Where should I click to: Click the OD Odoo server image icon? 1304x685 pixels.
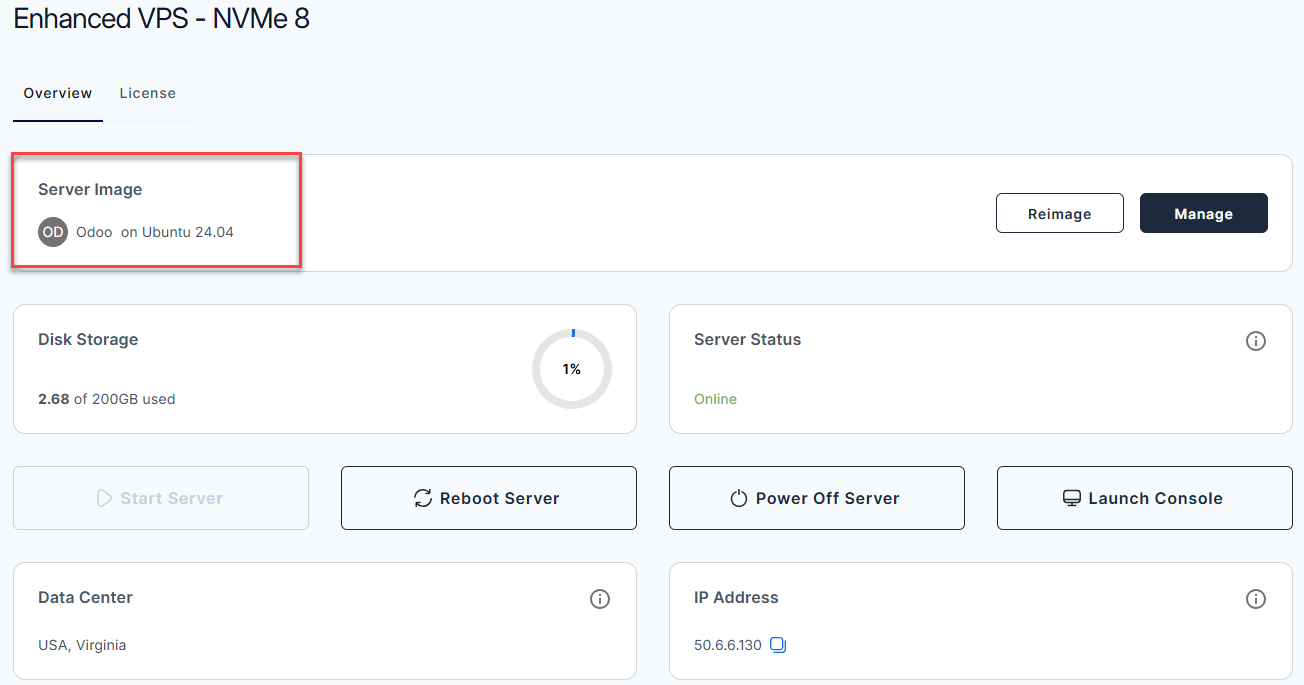(x=52, y=231)
